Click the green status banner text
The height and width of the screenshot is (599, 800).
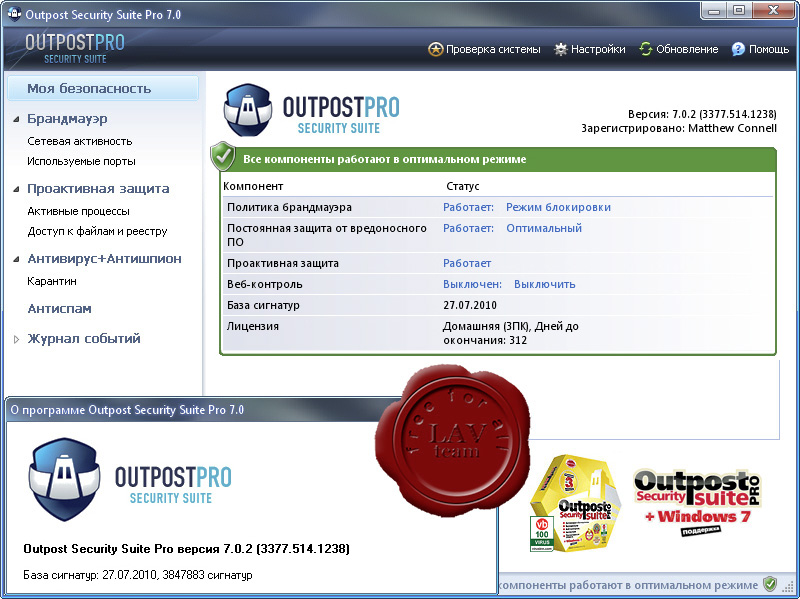point(384,159)
